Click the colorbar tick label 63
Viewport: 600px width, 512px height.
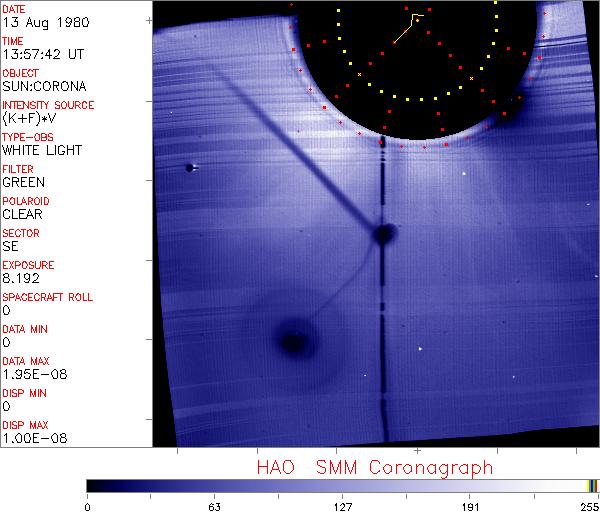pos(214,505)
